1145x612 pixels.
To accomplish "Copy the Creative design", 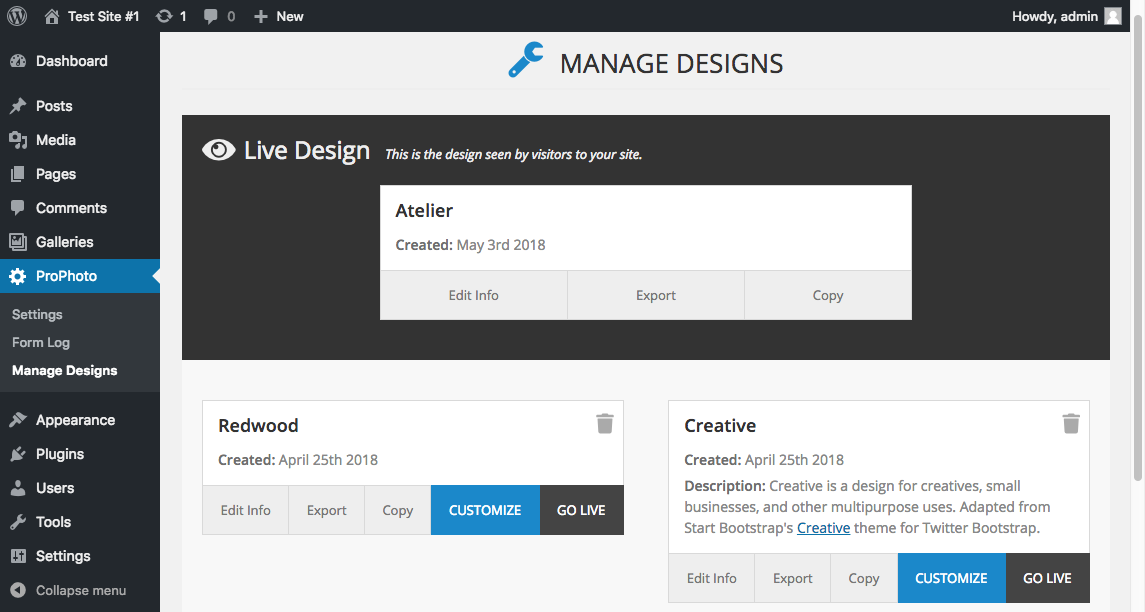I will [x=864, y=578].
